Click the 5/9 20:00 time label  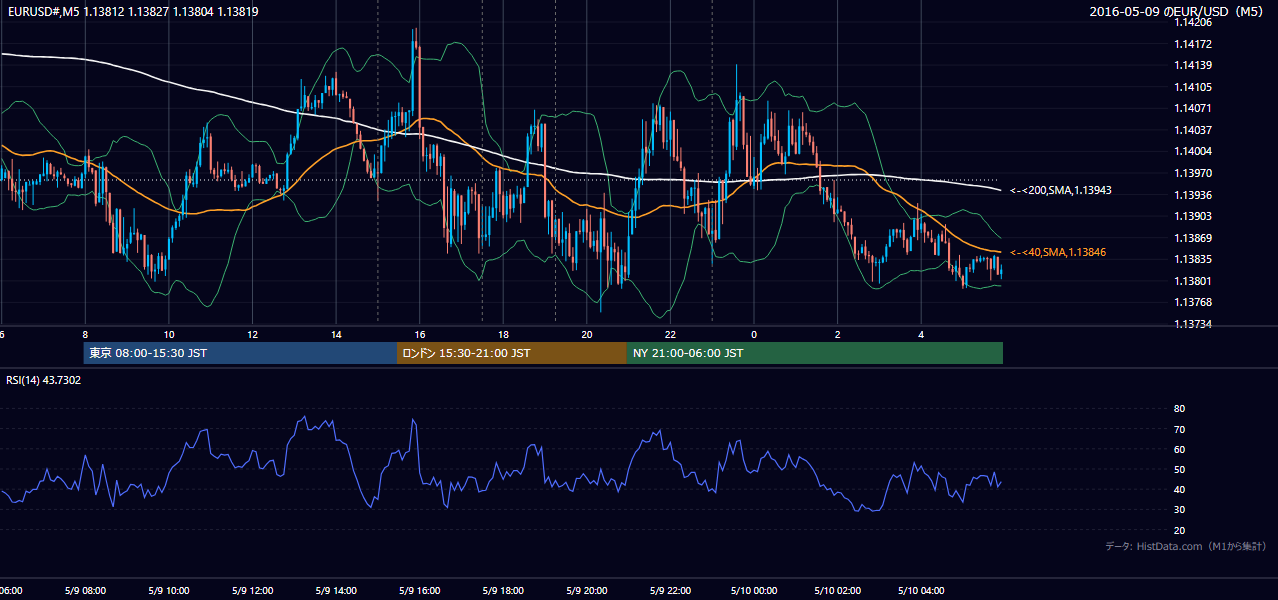tap(586, 591)
